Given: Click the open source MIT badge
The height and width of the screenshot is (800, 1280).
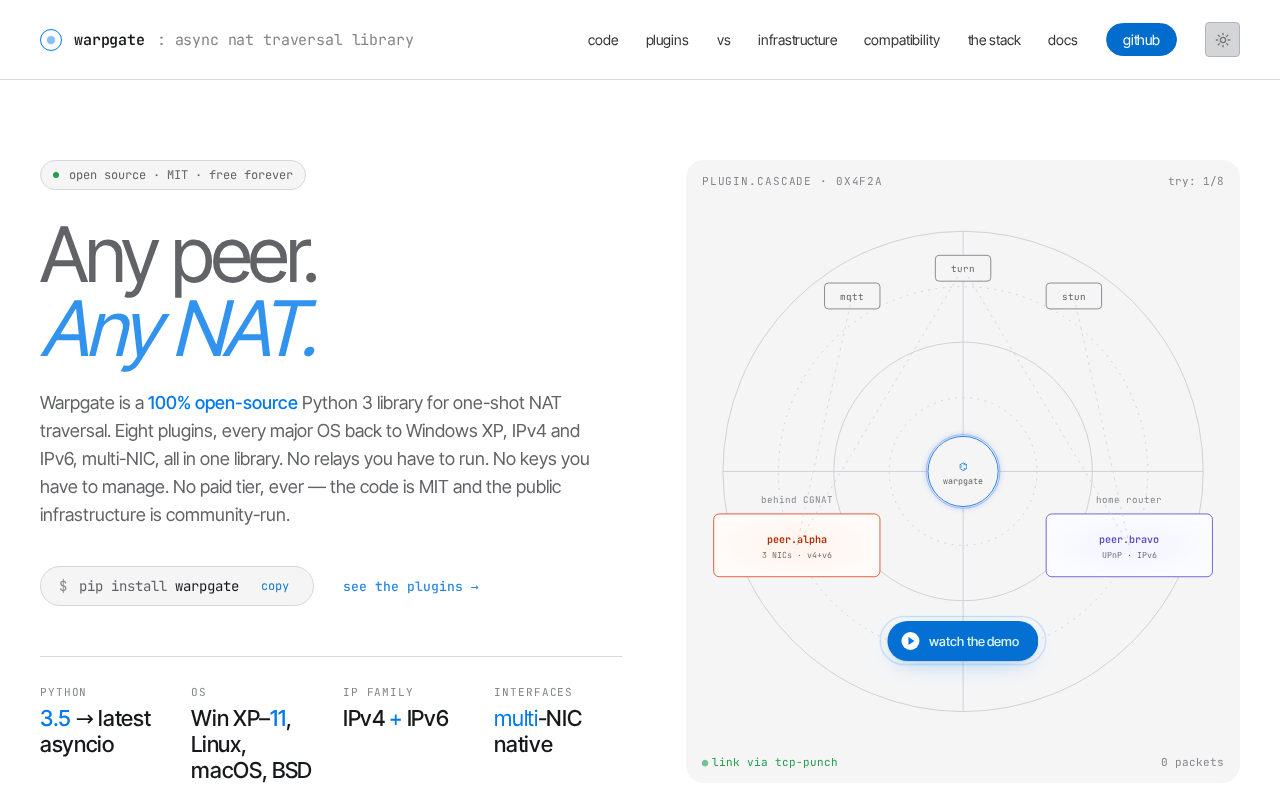Looking at the screenshot, I should [x=173, y=175].
